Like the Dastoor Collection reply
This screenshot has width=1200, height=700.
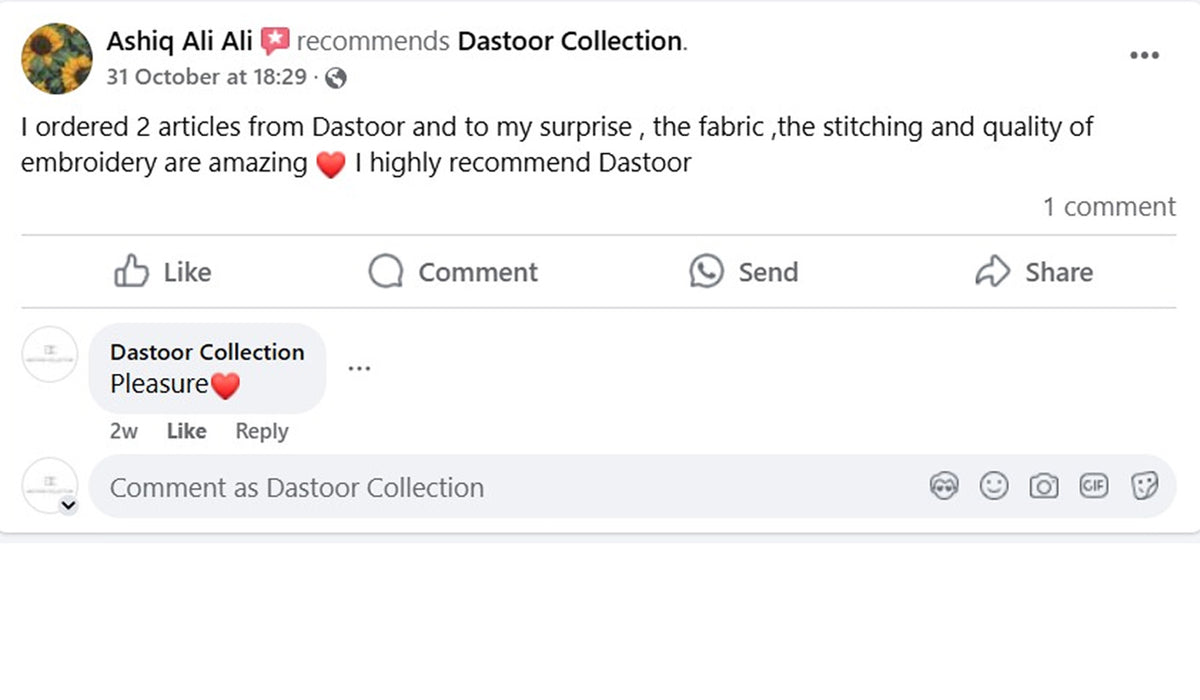pos(186,431)
